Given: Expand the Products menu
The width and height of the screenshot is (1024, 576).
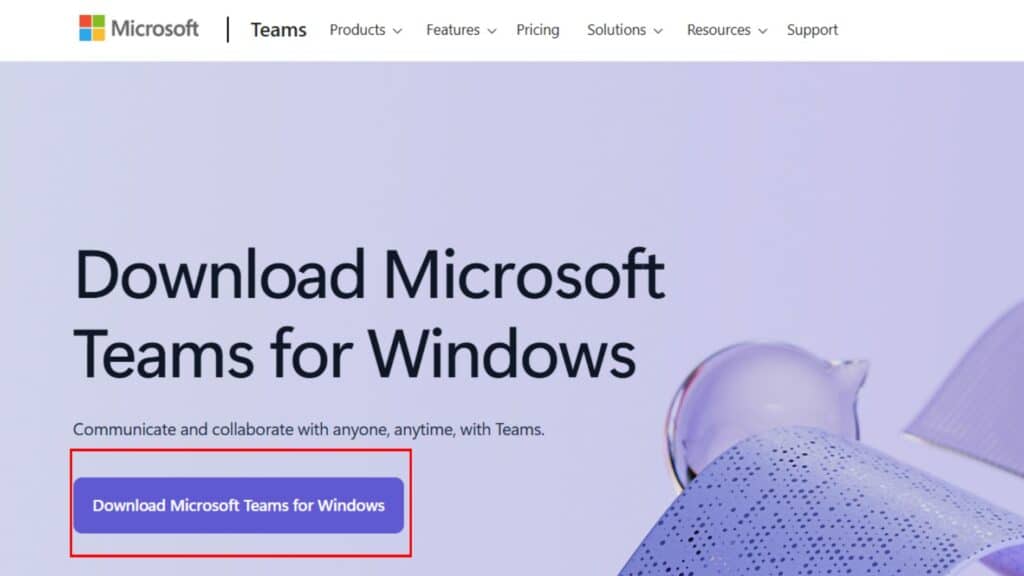Looking at the screenshot, I should 366,30.
